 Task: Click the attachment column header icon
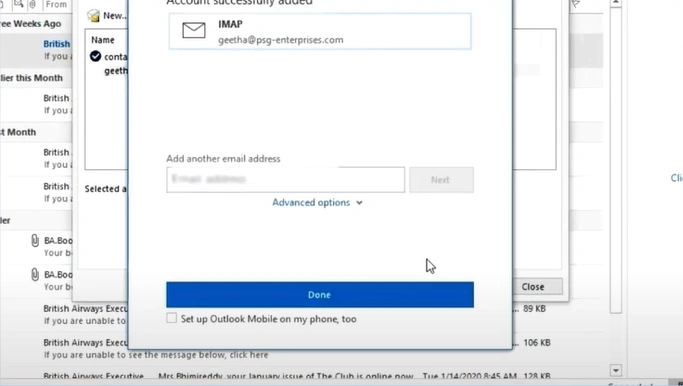coord(33,5)
